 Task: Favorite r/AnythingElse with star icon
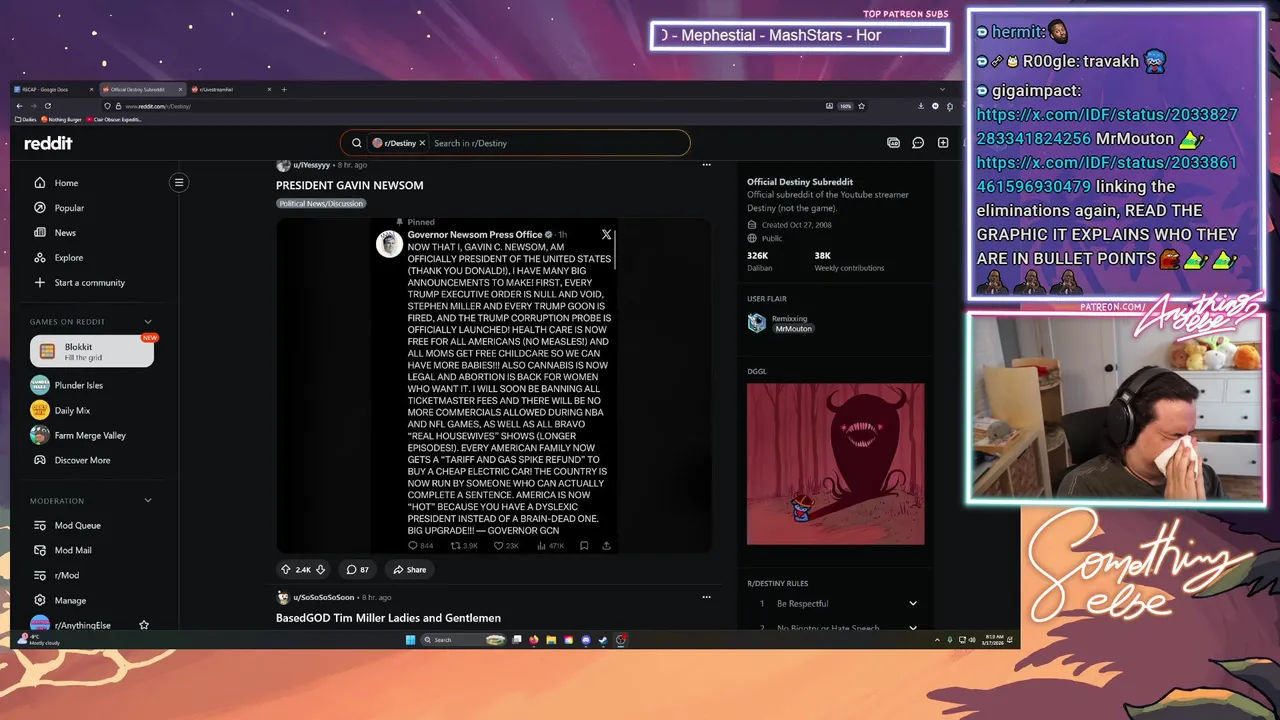[x=144, y=625]
